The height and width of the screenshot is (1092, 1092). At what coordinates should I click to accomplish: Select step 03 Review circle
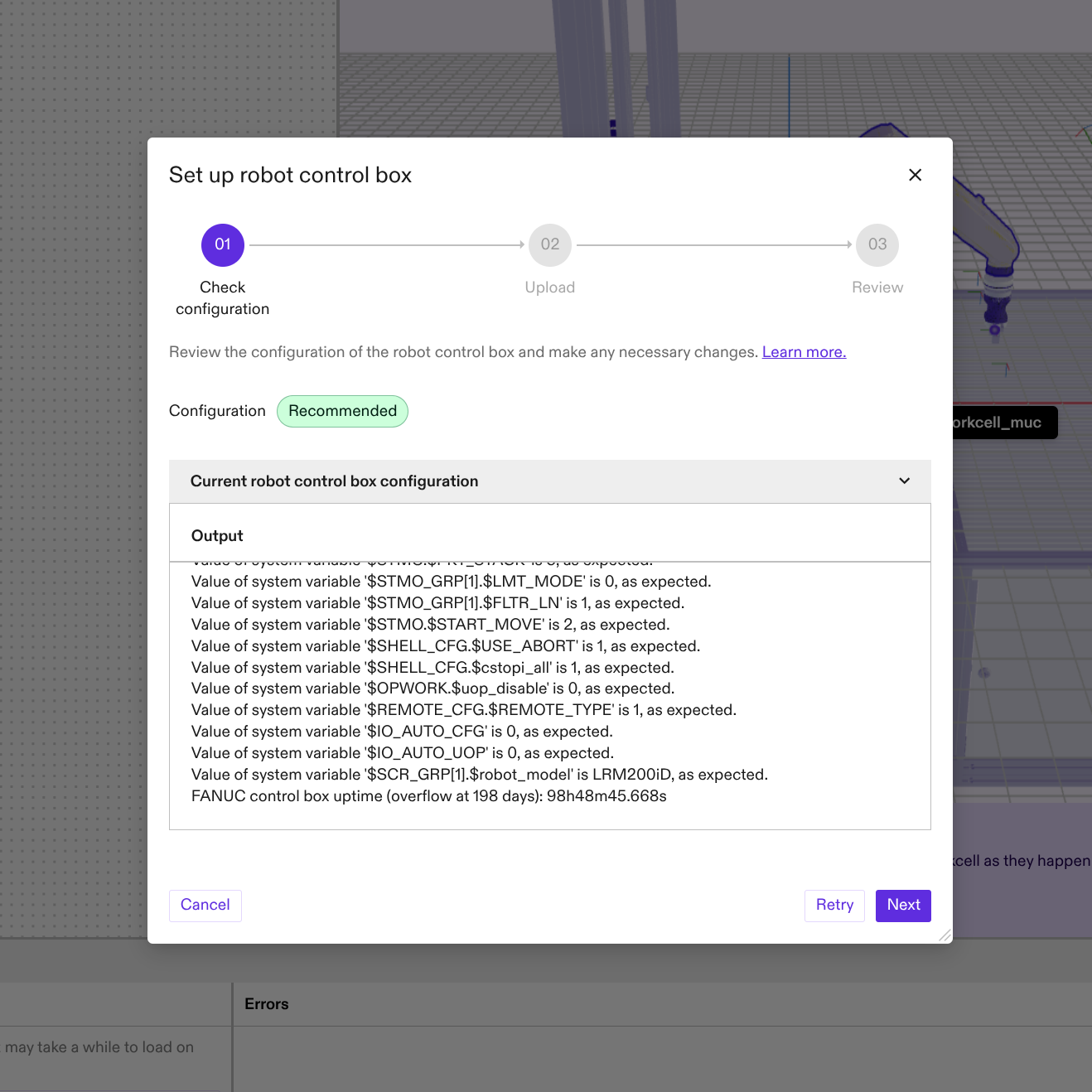[877, 244]
